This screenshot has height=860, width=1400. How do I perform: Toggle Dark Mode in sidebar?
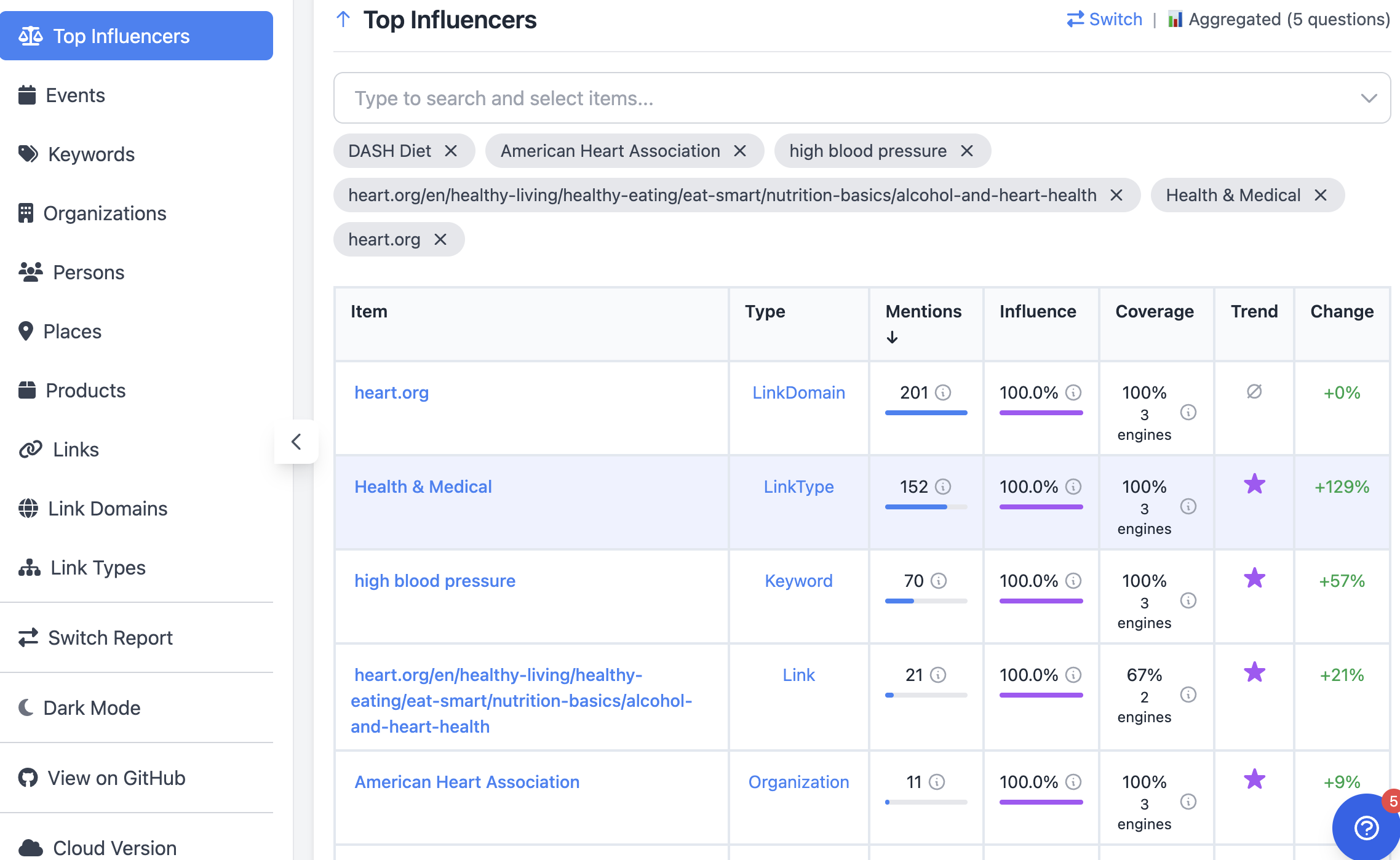[x=92, y=708]
